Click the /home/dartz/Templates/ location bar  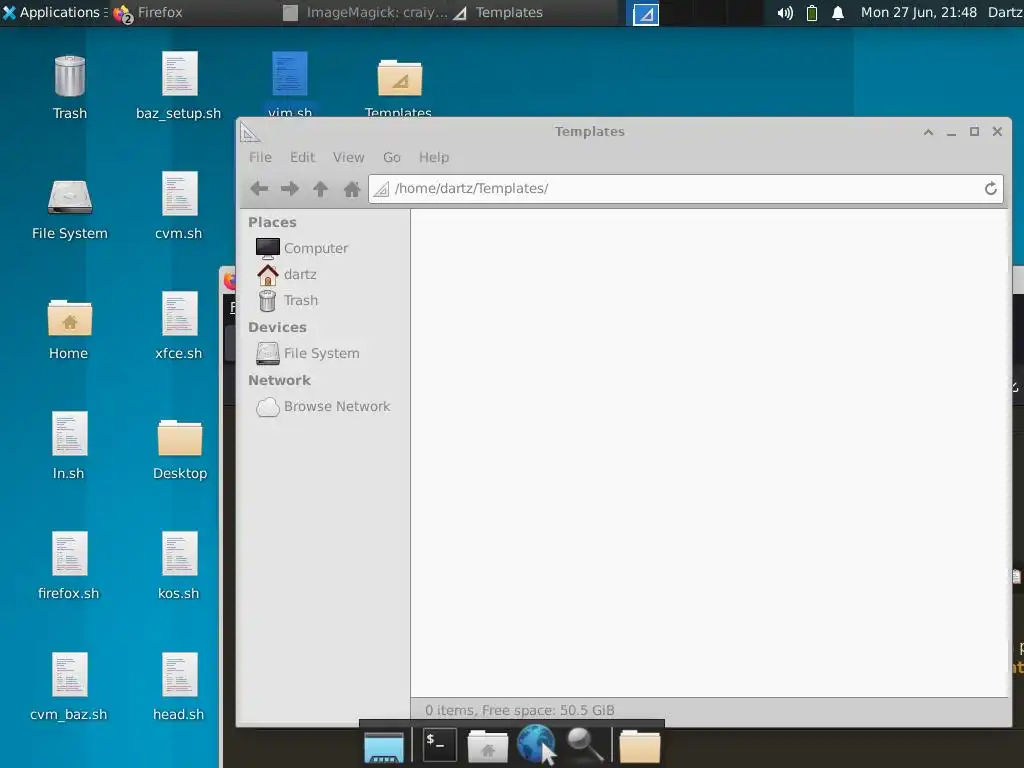point(686,189)
